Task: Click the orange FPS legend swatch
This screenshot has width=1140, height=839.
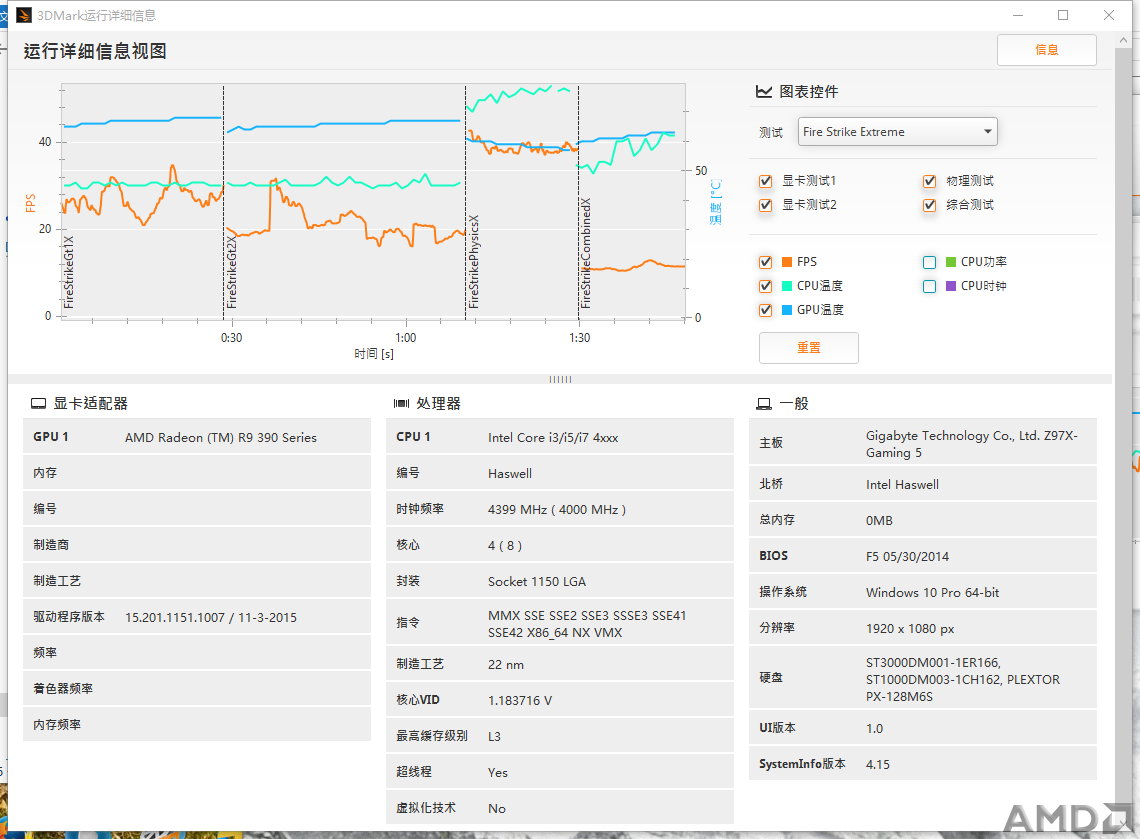Action: 787,262
